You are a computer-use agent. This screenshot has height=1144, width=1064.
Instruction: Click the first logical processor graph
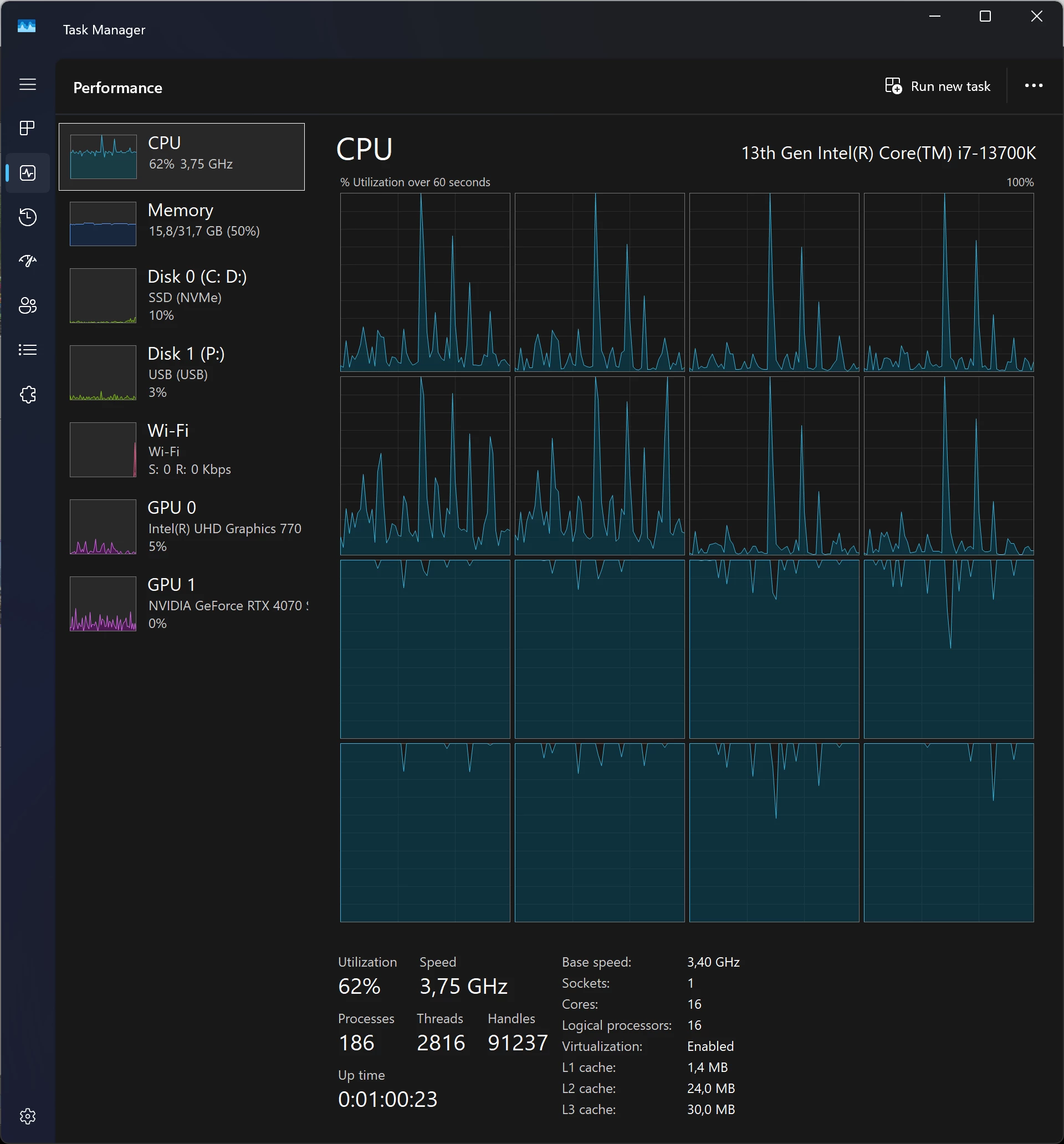pyautogui.click(x=424, y=282)
